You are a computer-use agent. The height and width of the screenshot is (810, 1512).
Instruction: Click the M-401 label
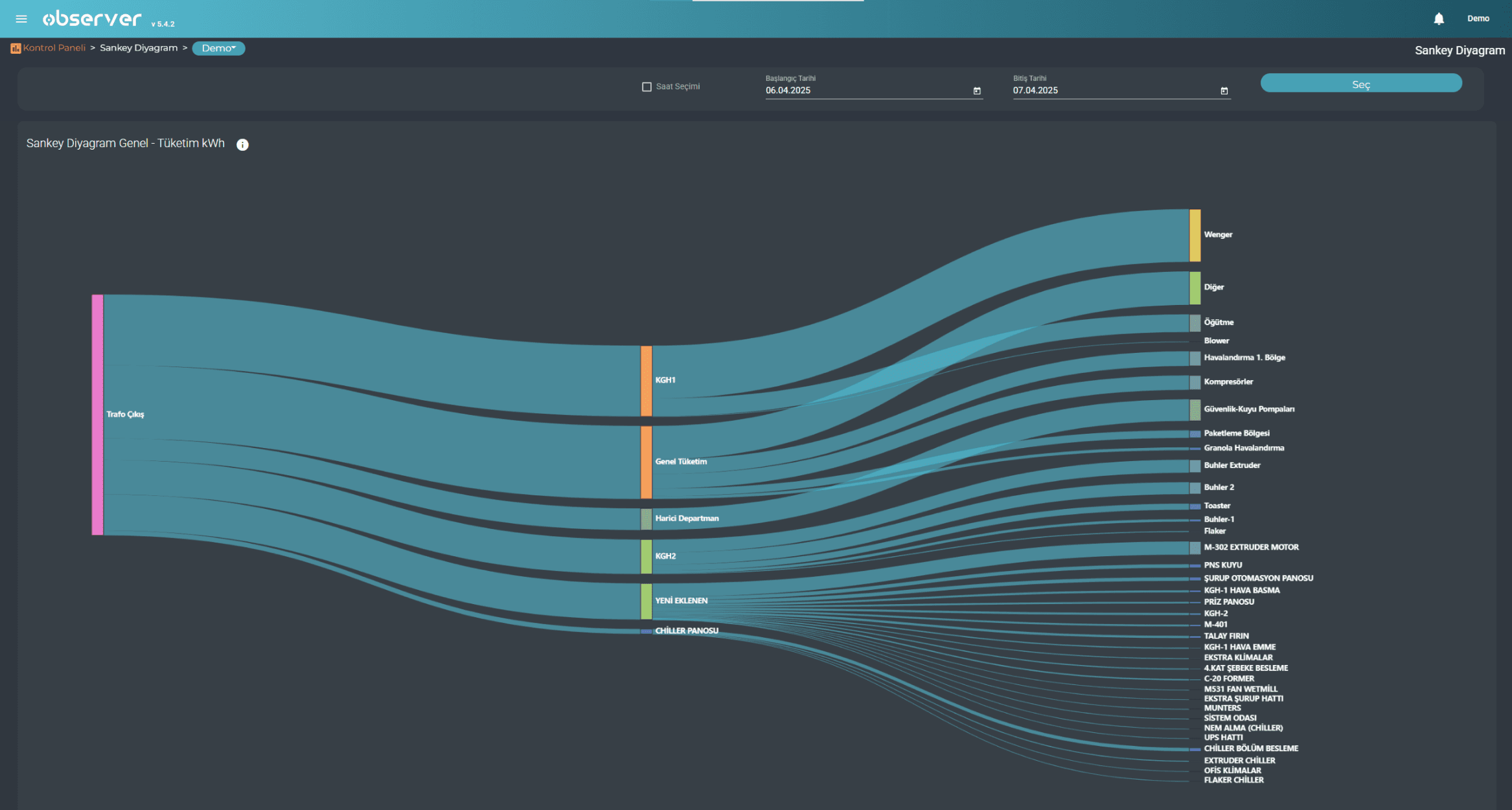coord(1215,625)
